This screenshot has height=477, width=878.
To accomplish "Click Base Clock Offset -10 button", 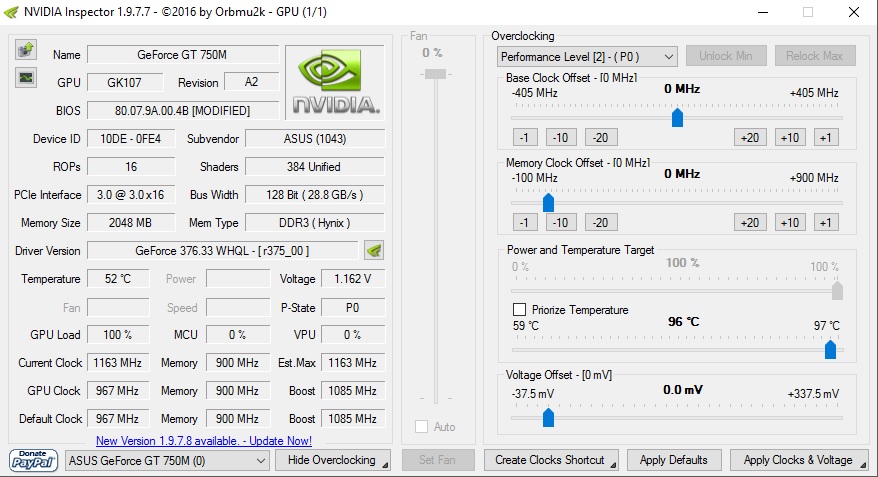I will pos(561,138).
